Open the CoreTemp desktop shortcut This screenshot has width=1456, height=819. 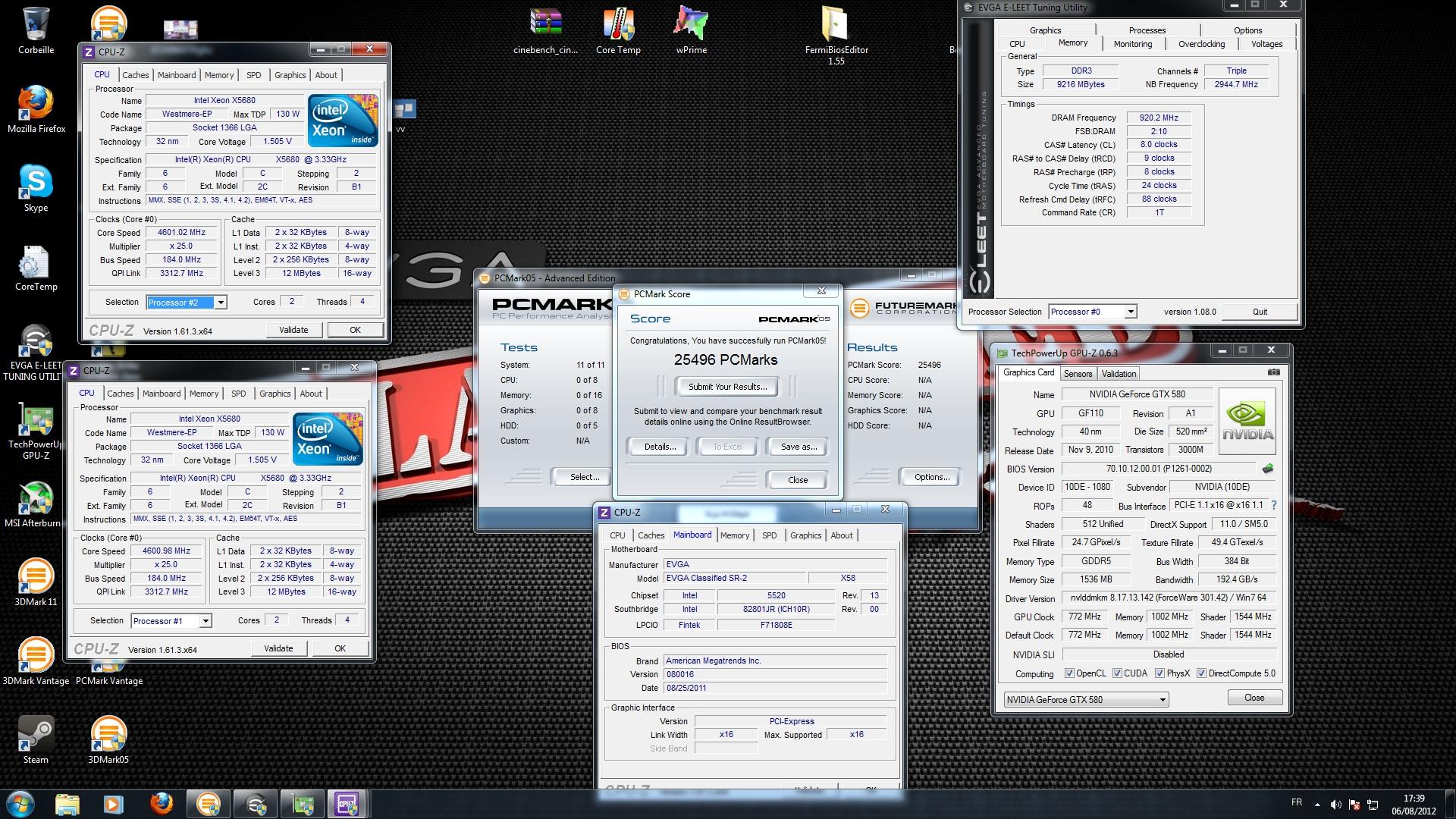click(x=36, y=268)
